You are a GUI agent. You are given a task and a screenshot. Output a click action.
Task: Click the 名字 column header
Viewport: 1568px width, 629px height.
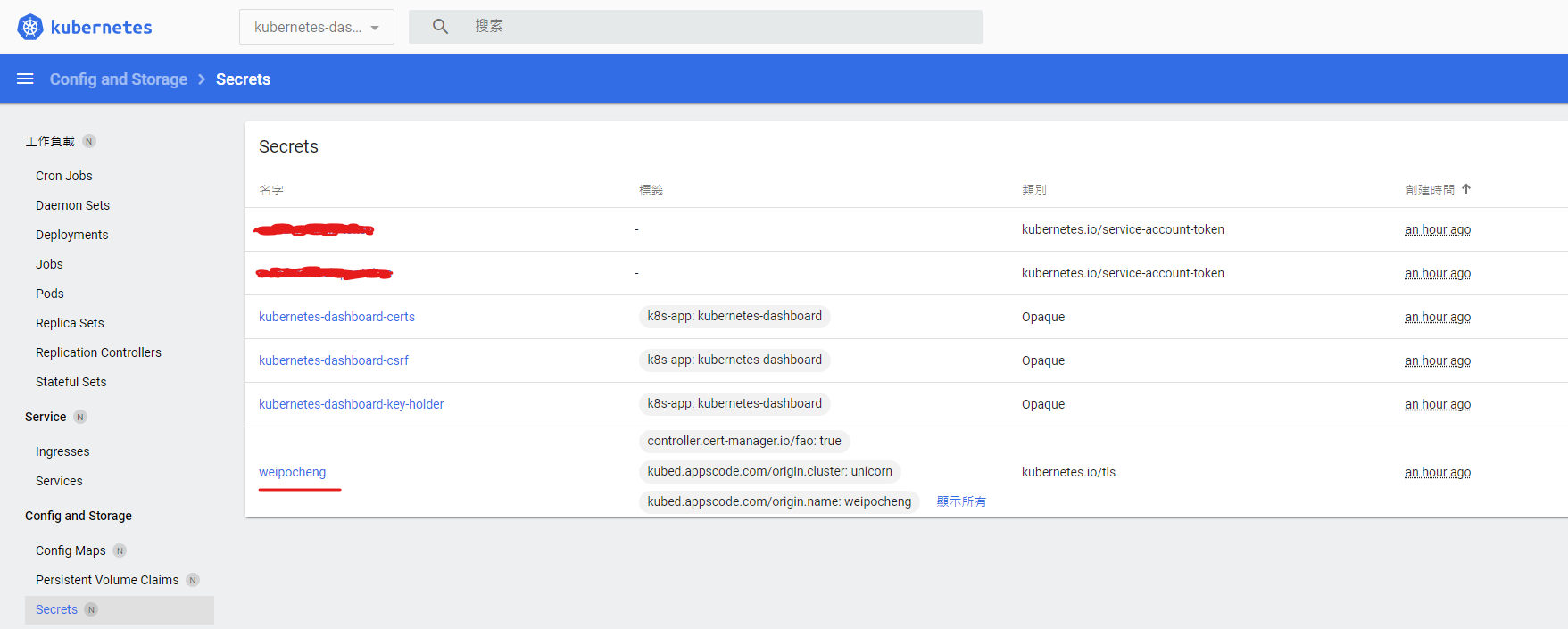271,190
